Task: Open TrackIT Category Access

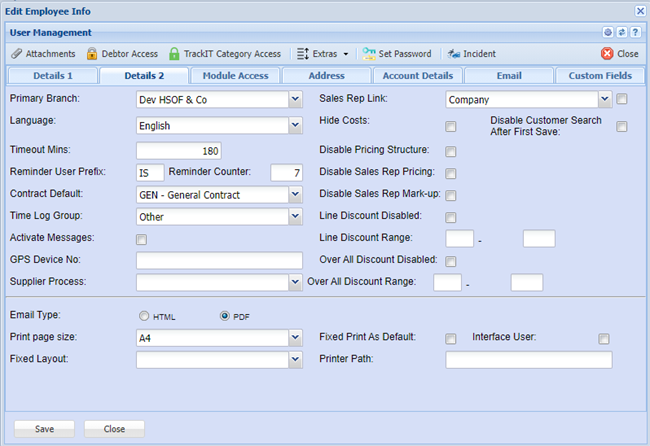Action: click(x=224, y=54)
